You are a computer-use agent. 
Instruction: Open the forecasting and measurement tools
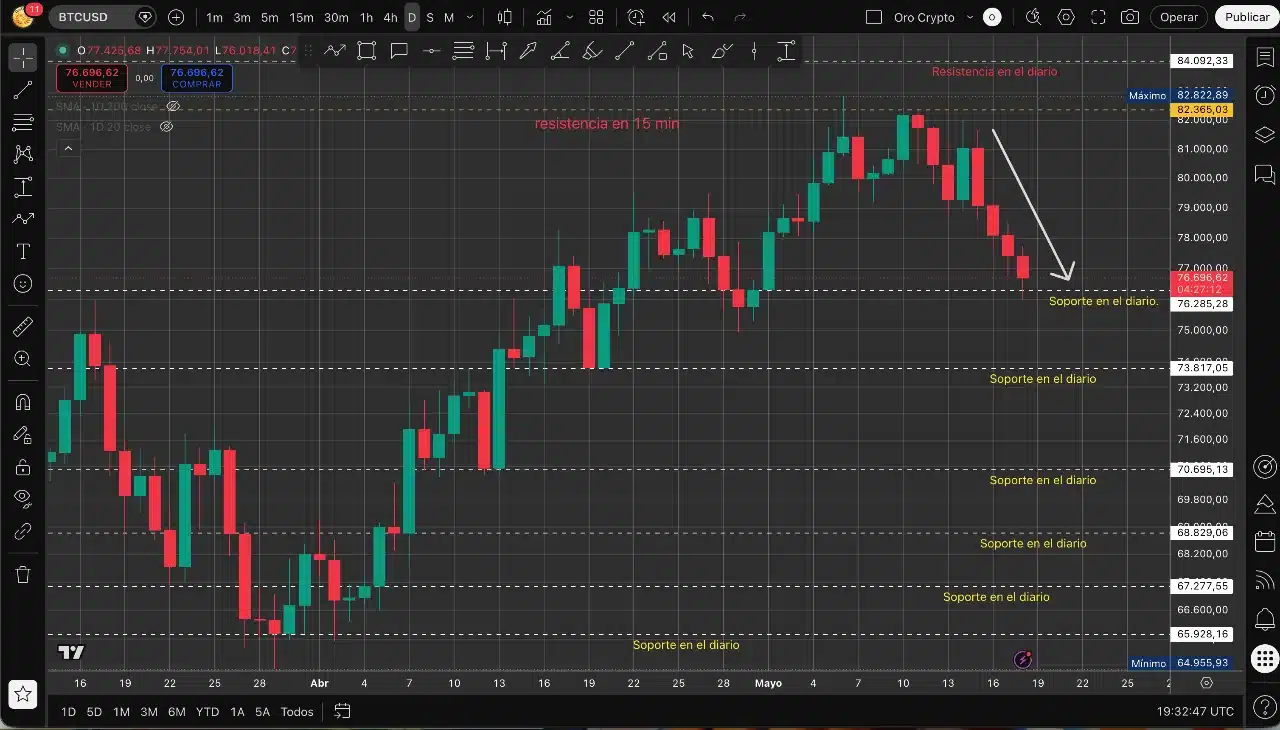pyautogui.click(x=23, y=187)
